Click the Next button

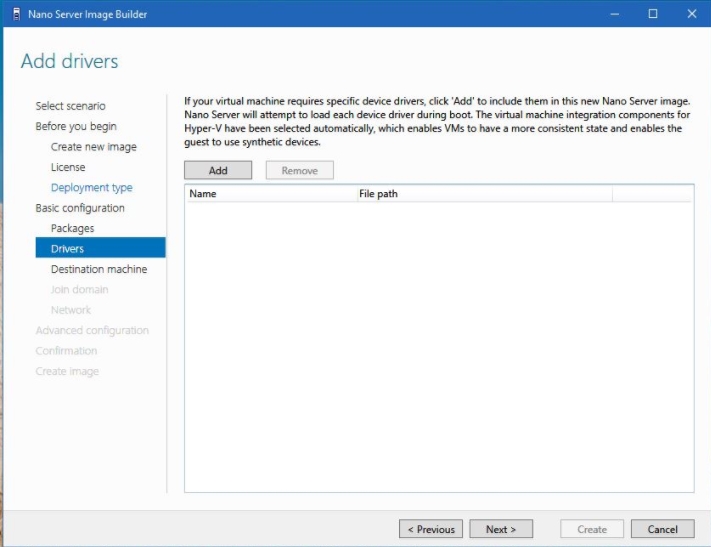tap(500, 529)
